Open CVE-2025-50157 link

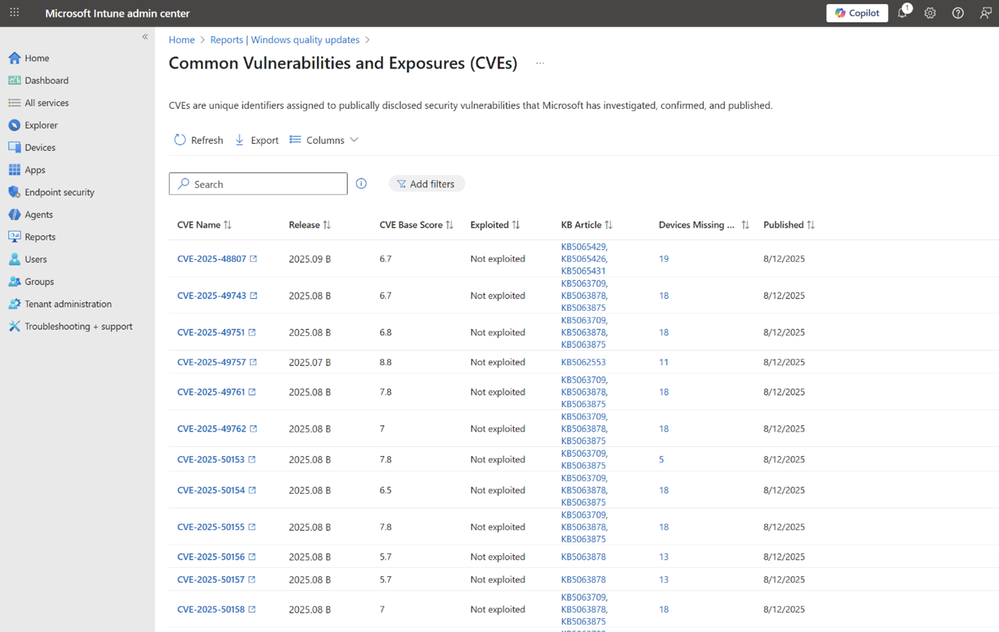(211, 580)
